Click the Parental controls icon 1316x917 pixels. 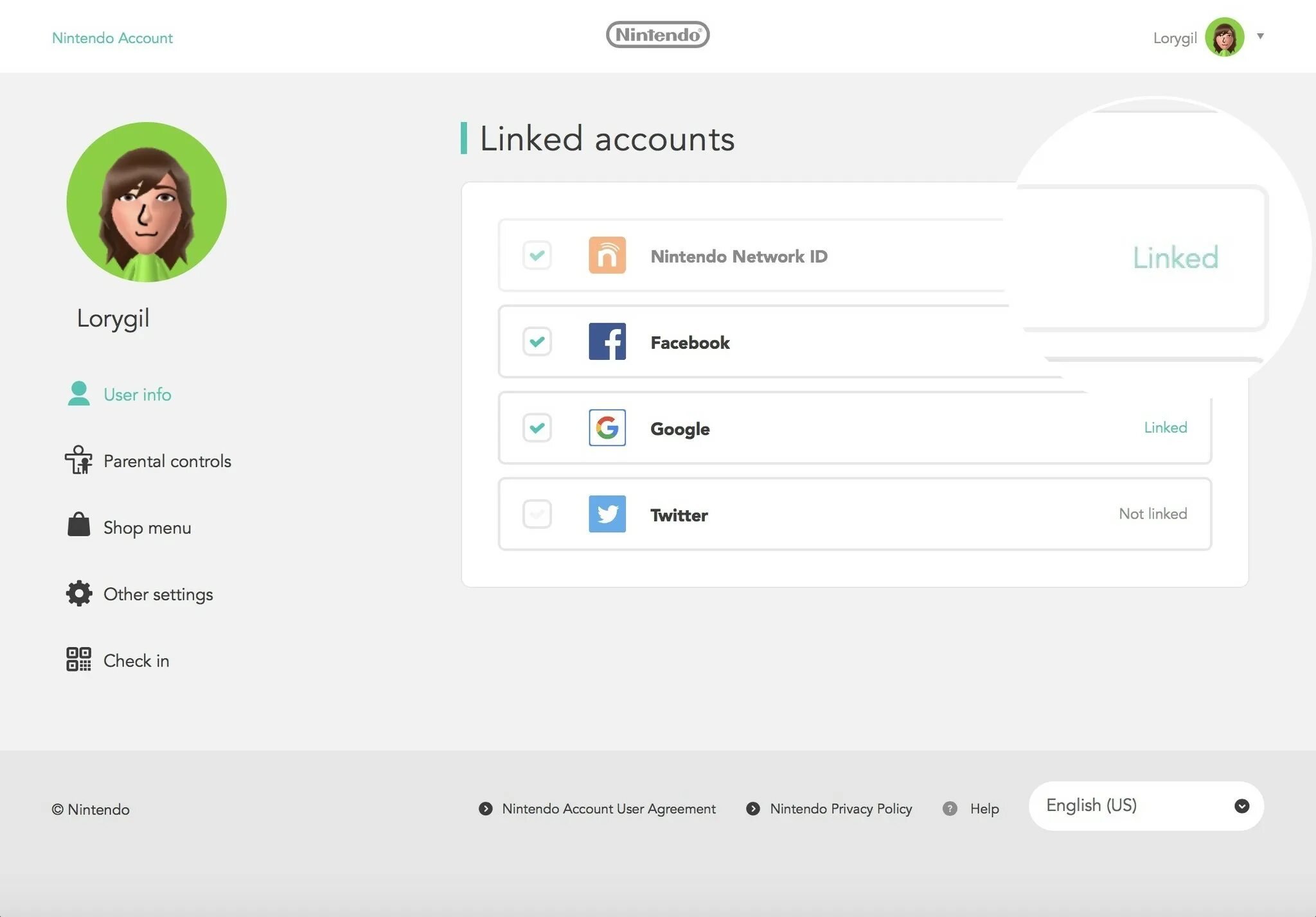78,460
